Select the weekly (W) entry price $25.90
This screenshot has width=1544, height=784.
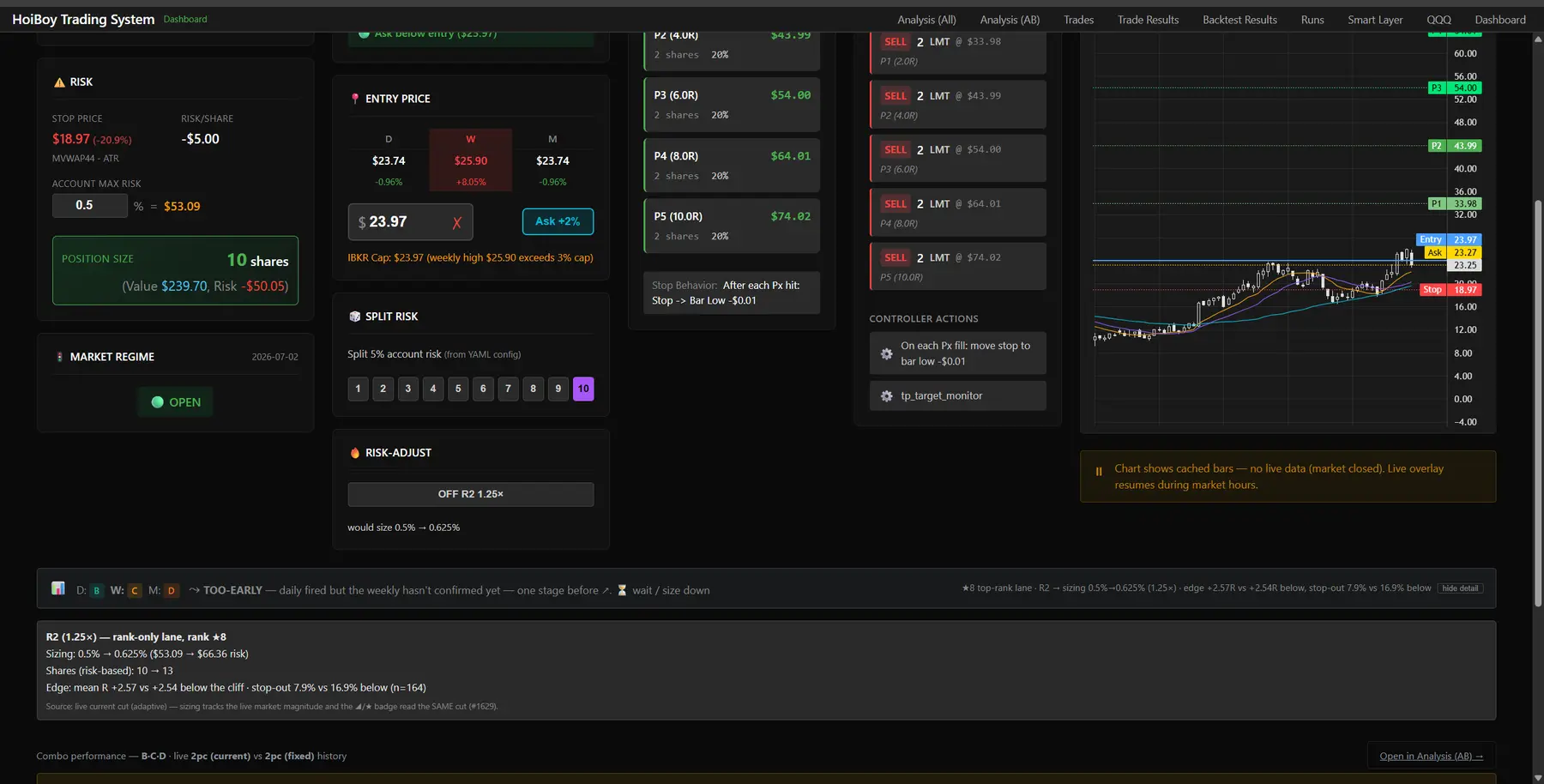point(471,160)
